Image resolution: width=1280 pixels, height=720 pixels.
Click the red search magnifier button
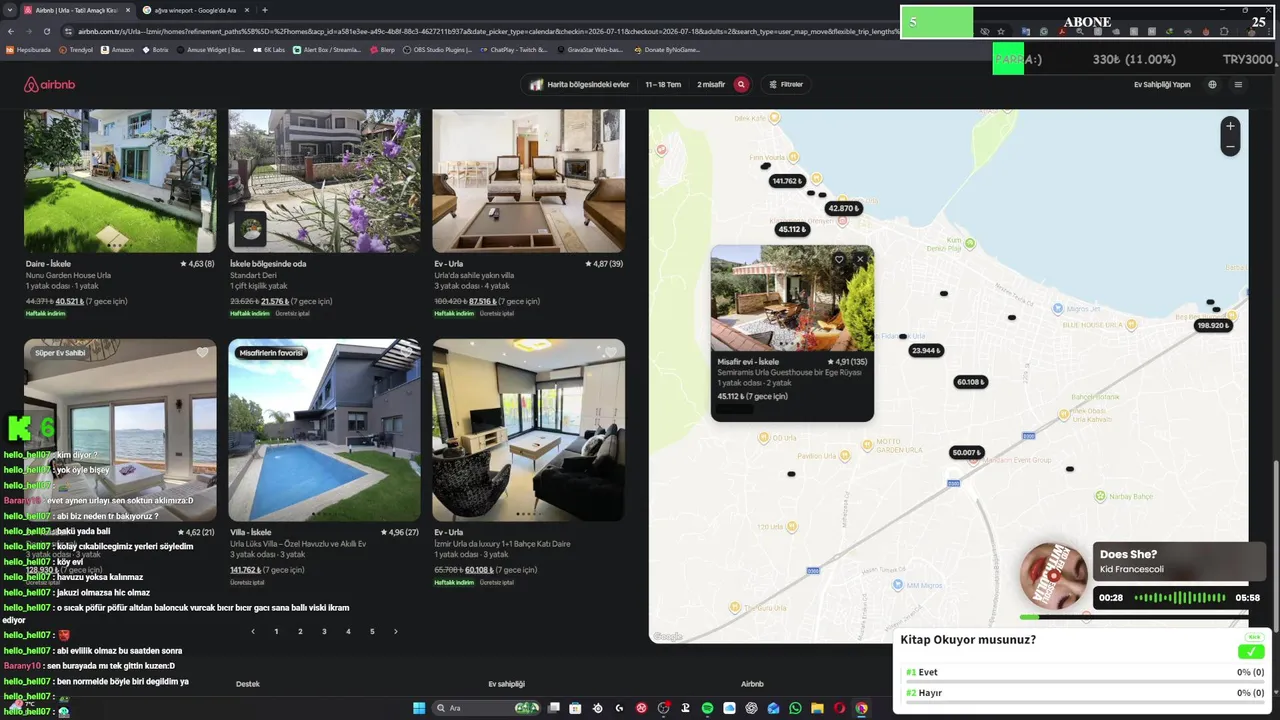coord(741,85)
